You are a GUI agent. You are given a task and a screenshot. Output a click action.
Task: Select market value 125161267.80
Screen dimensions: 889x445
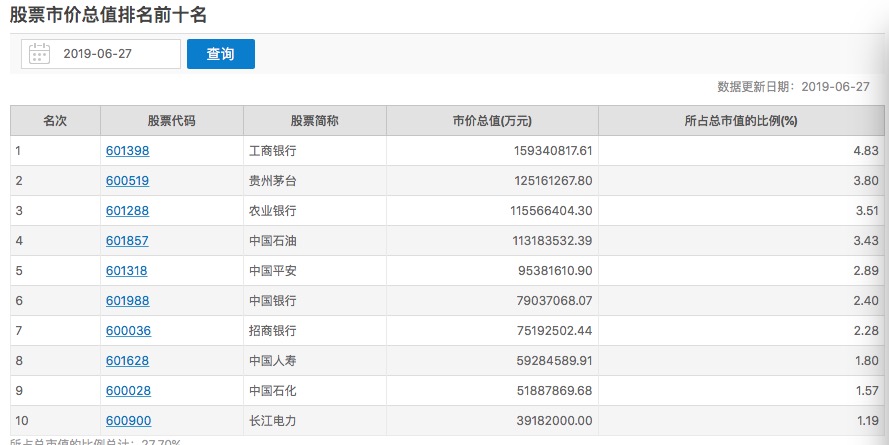pyautogui.click(x=553, y=181)
